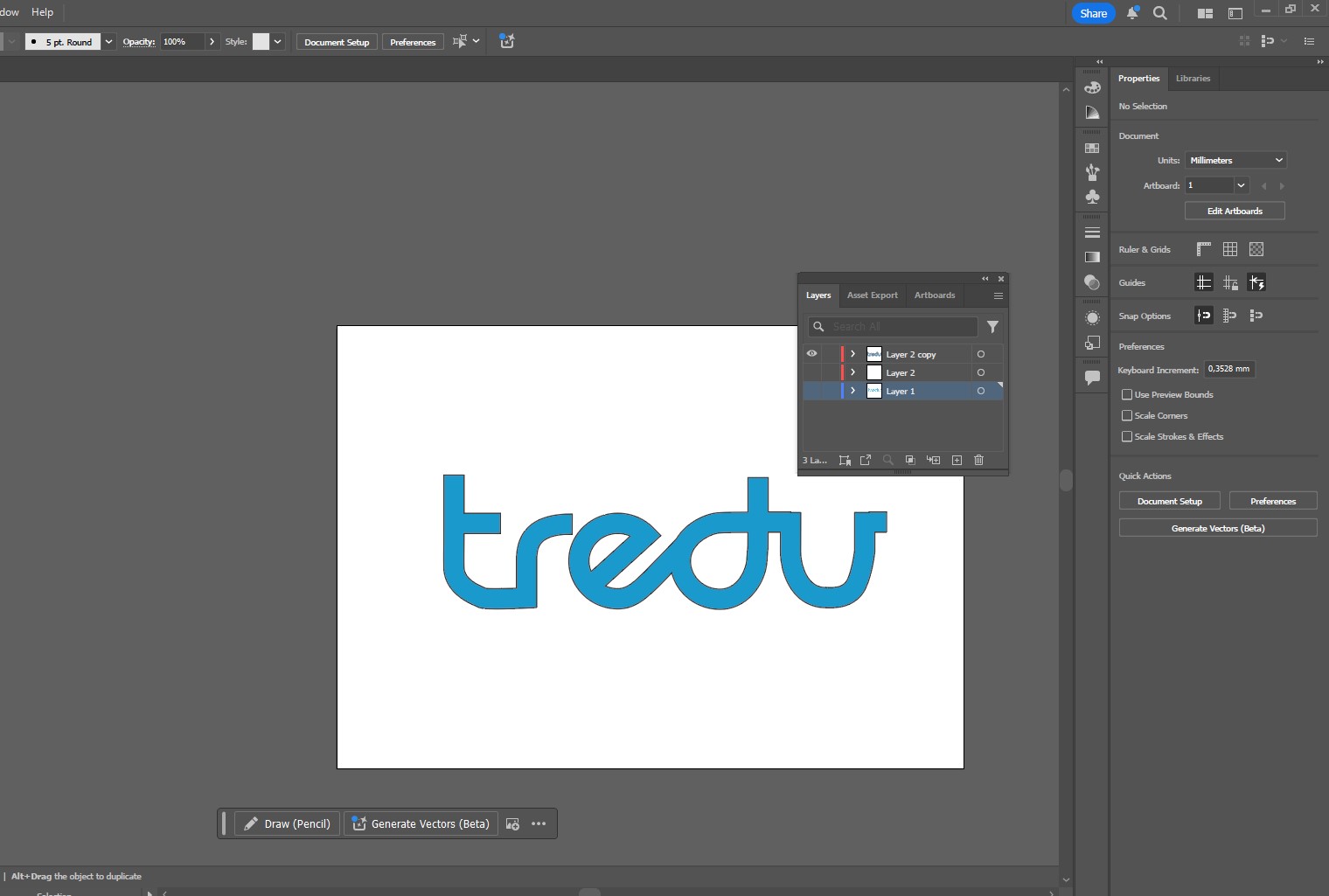Click the Arrange Documents icon
Image resolution: width=1329 pixels, height=896 pixels.
pos(1205,13)
